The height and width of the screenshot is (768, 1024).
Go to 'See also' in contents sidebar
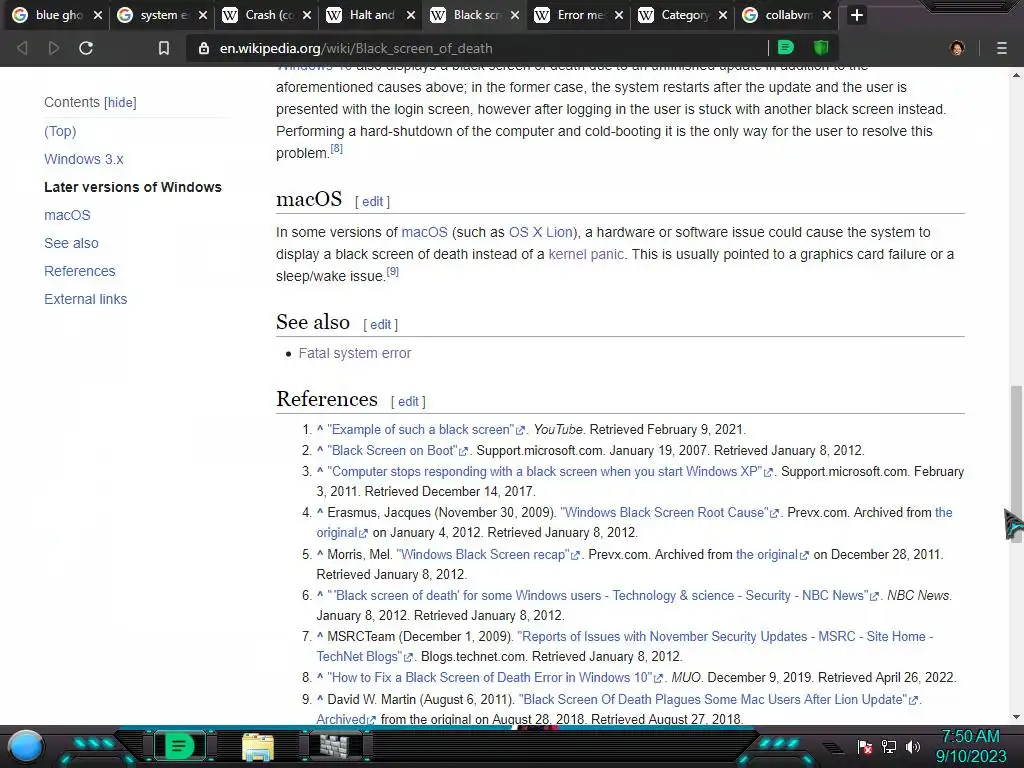pos(71,244)
